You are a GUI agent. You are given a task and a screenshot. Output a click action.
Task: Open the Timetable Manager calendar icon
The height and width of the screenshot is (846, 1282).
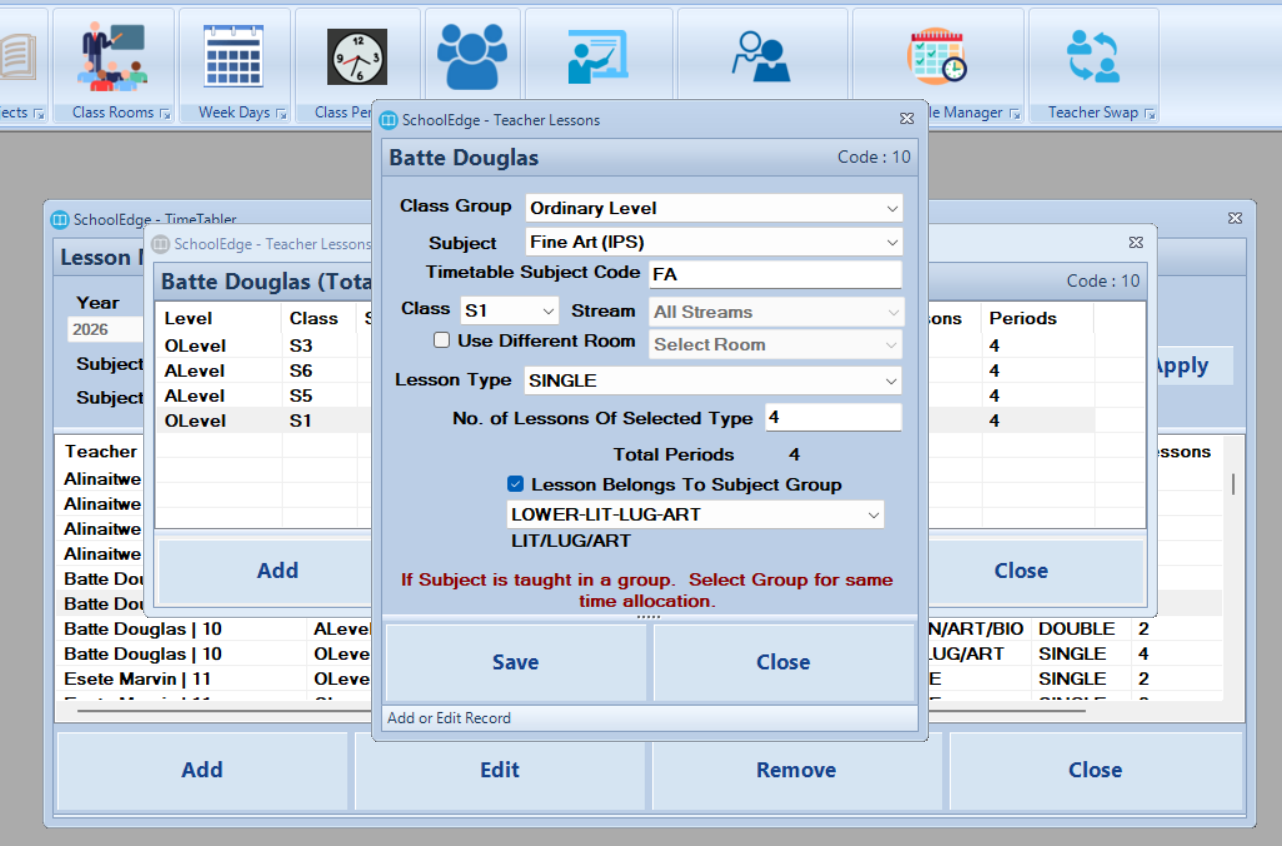pyautogui.click(x=936, y=56)
